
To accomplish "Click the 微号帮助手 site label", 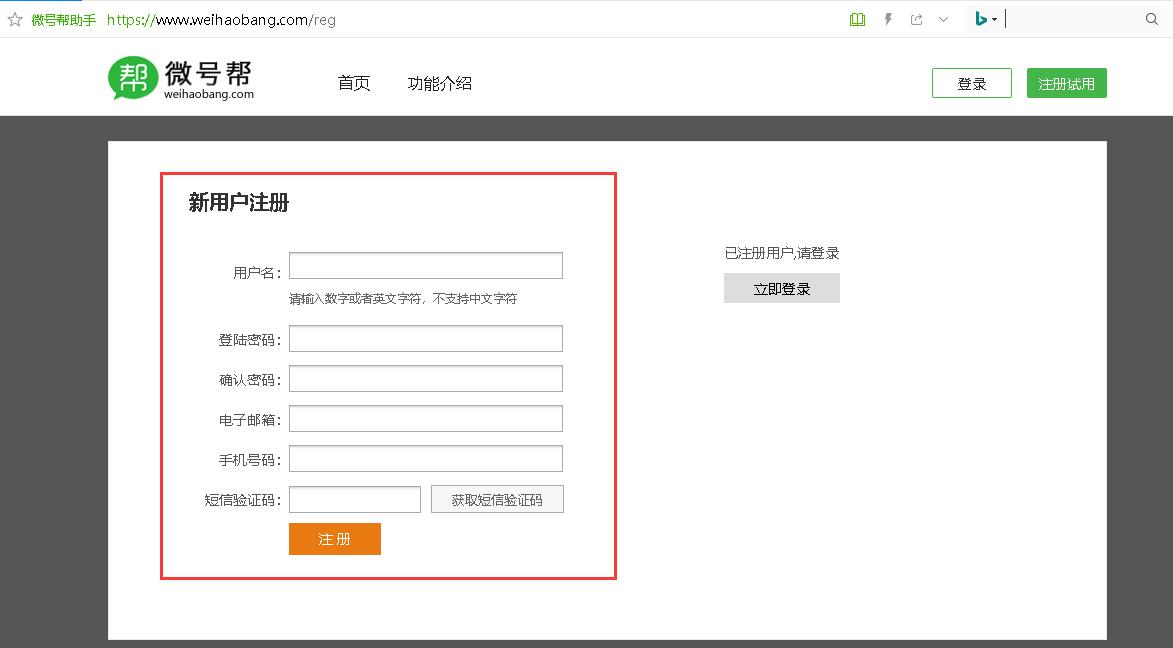I will tap(64, 20).
